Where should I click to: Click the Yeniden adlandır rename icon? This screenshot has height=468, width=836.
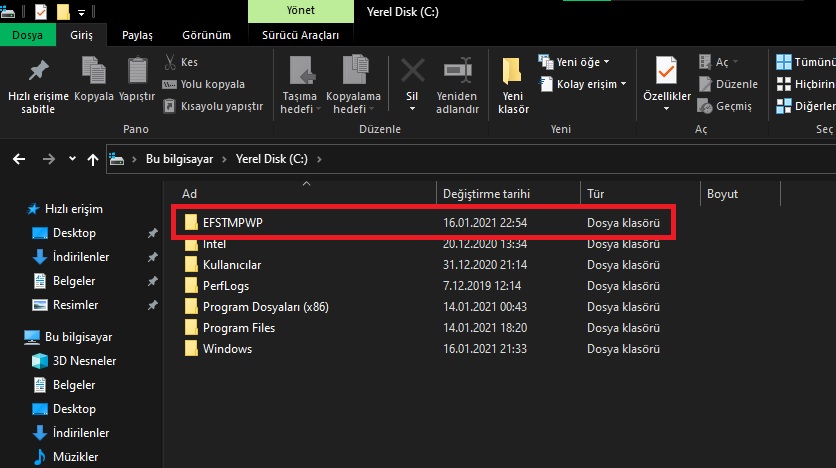tap(457, 70)
